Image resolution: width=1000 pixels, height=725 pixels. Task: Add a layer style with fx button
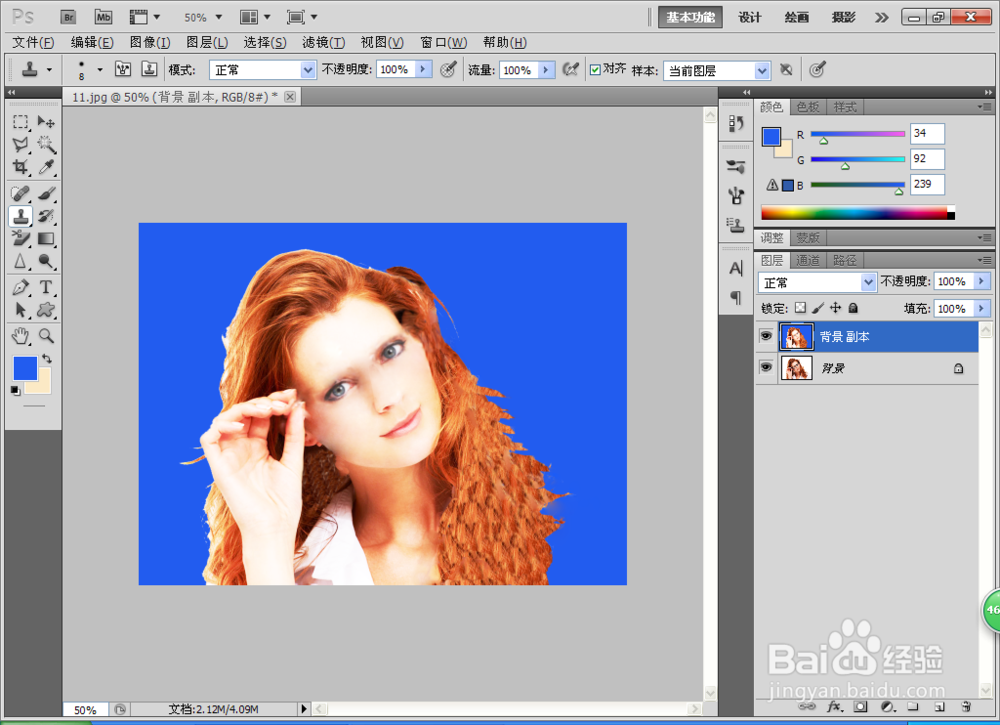pos(834,707)
